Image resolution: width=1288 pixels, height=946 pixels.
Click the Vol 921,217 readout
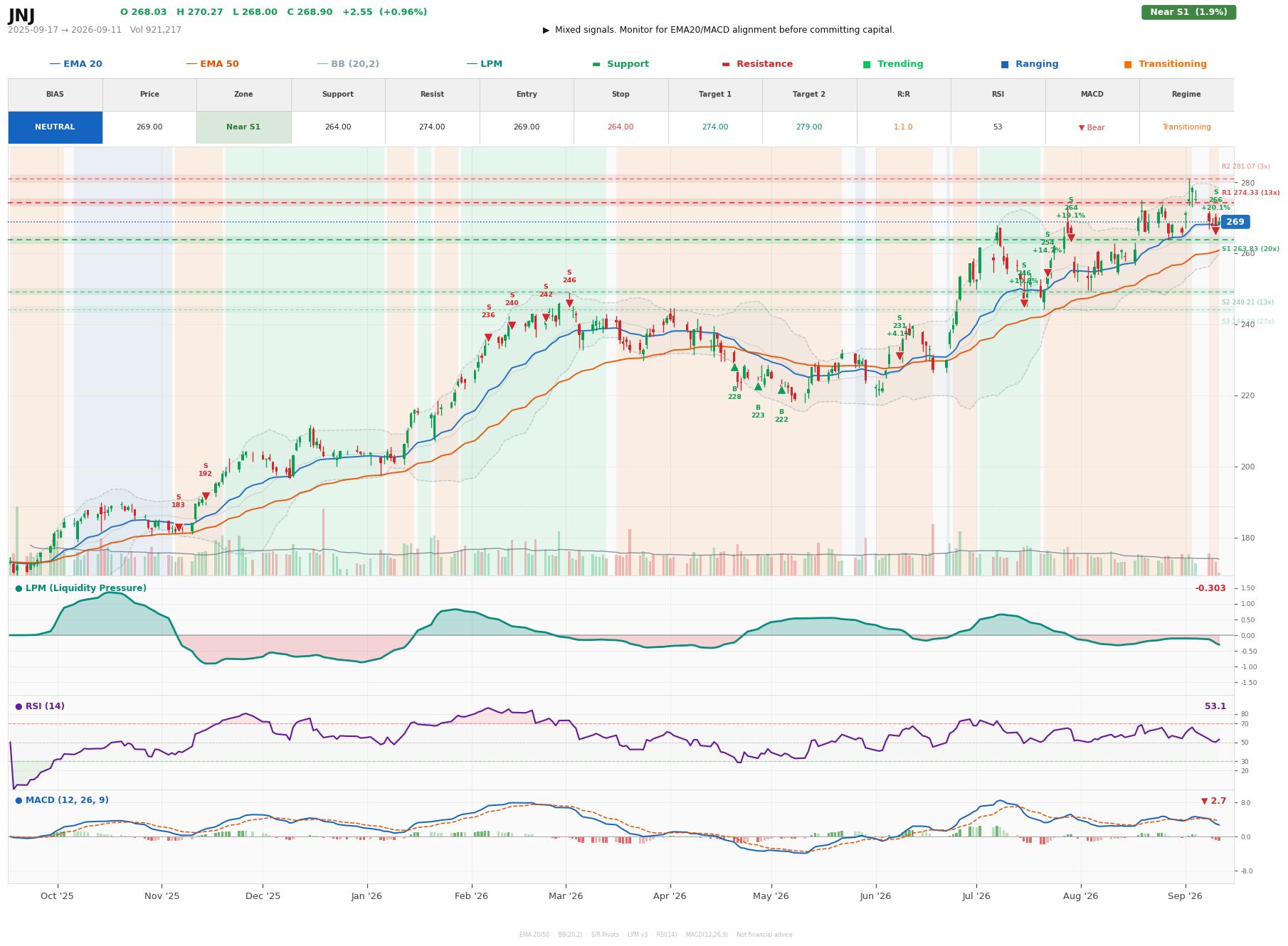click(x=156, y=30)
